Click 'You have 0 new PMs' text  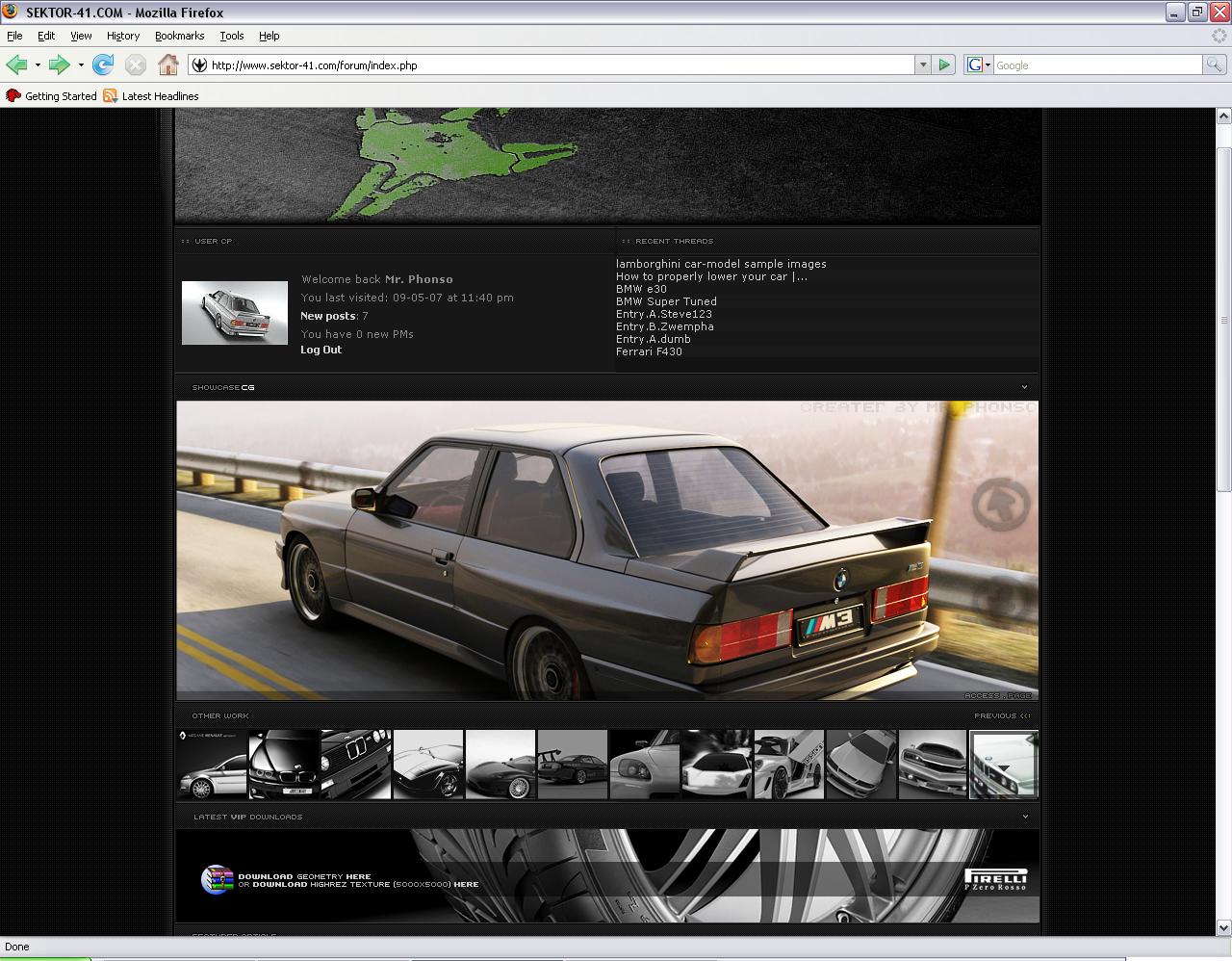(x=357, y=334)
